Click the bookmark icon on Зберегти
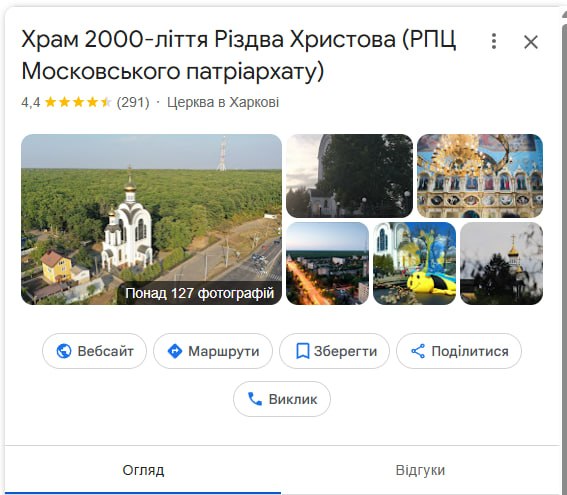The width and height of the screenshot is (567, 495). tap(302, 351)
